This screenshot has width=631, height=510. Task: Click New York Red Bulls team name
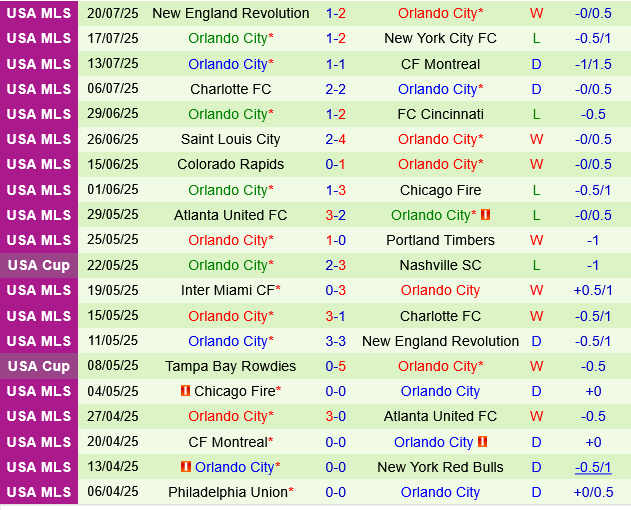click(440, 467)
